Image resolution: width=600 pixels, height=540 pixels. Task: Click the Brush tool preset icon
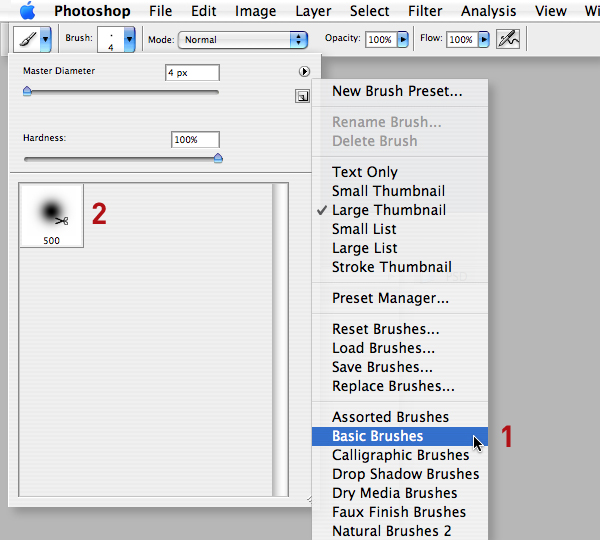pyautogui.click(x=27, y=39)
